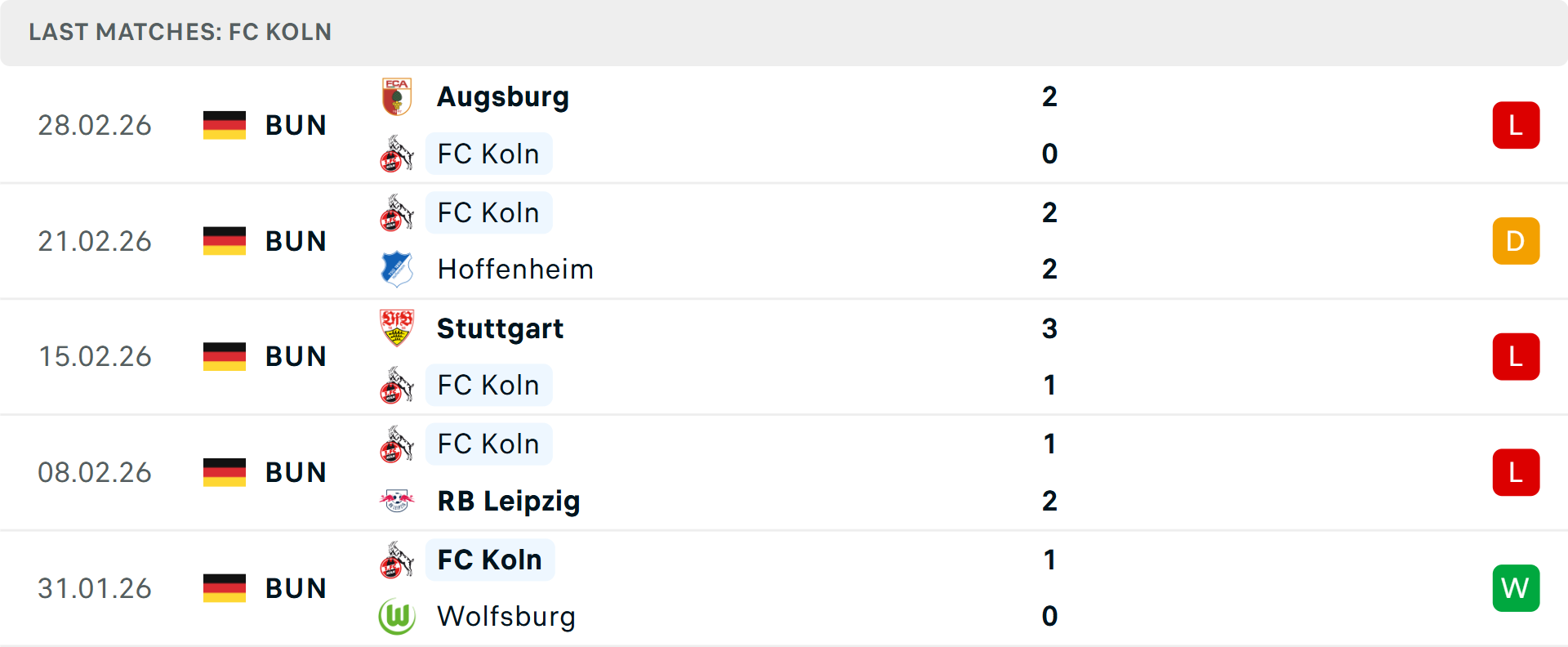The height and width of the screenshot is (647, 1568).
Task: Click the green W result badge
Action: 1516,588
